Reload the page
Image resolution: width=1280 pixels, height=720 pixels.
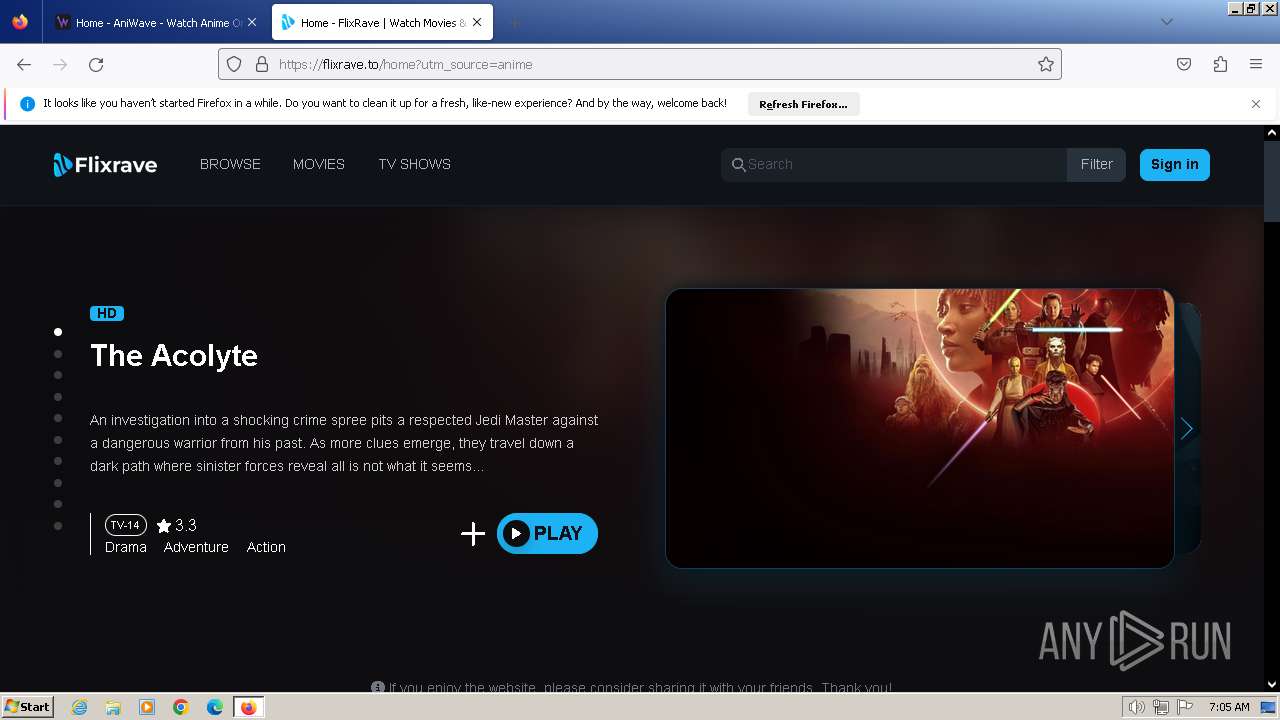[96, 64]
